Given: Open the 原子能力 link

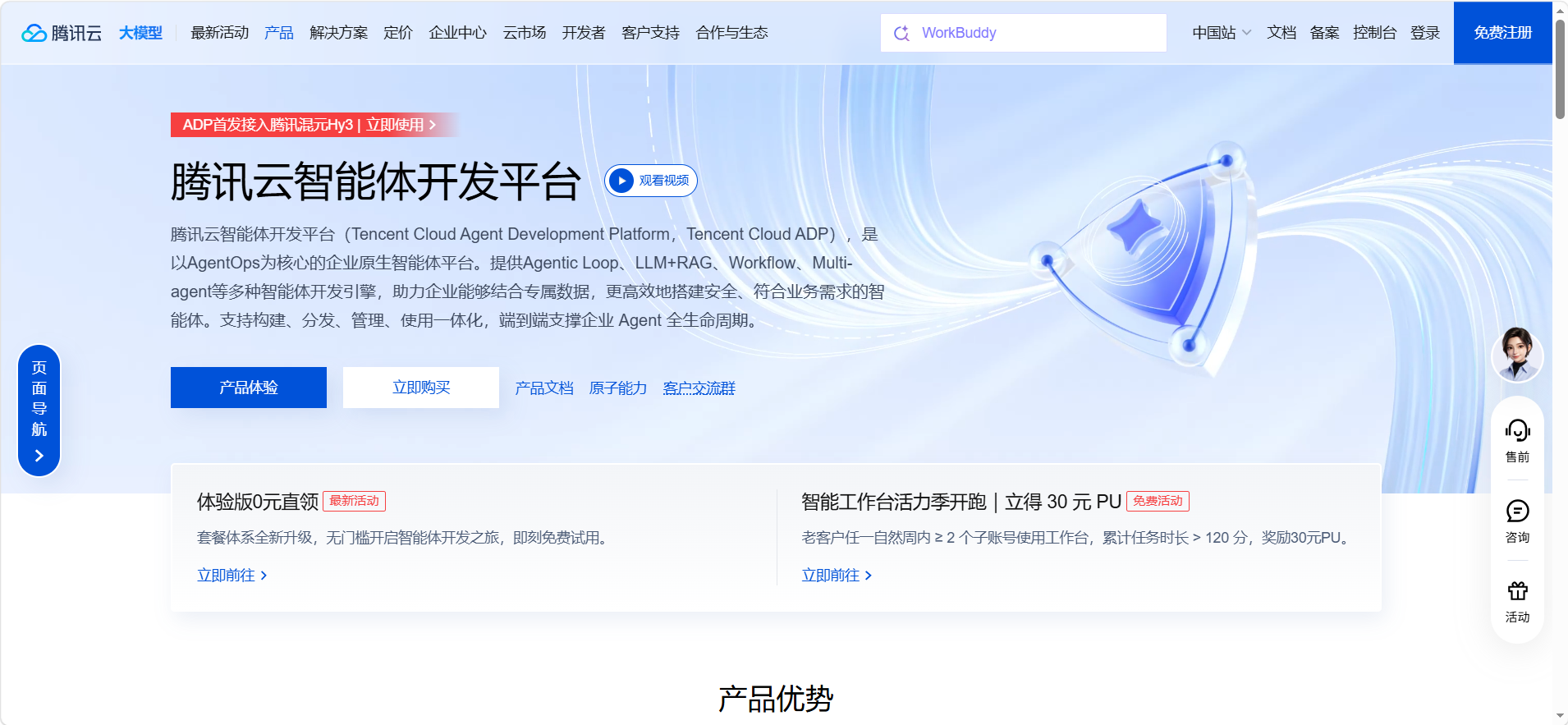Looking at the screenshot, I should click(618, 388).
